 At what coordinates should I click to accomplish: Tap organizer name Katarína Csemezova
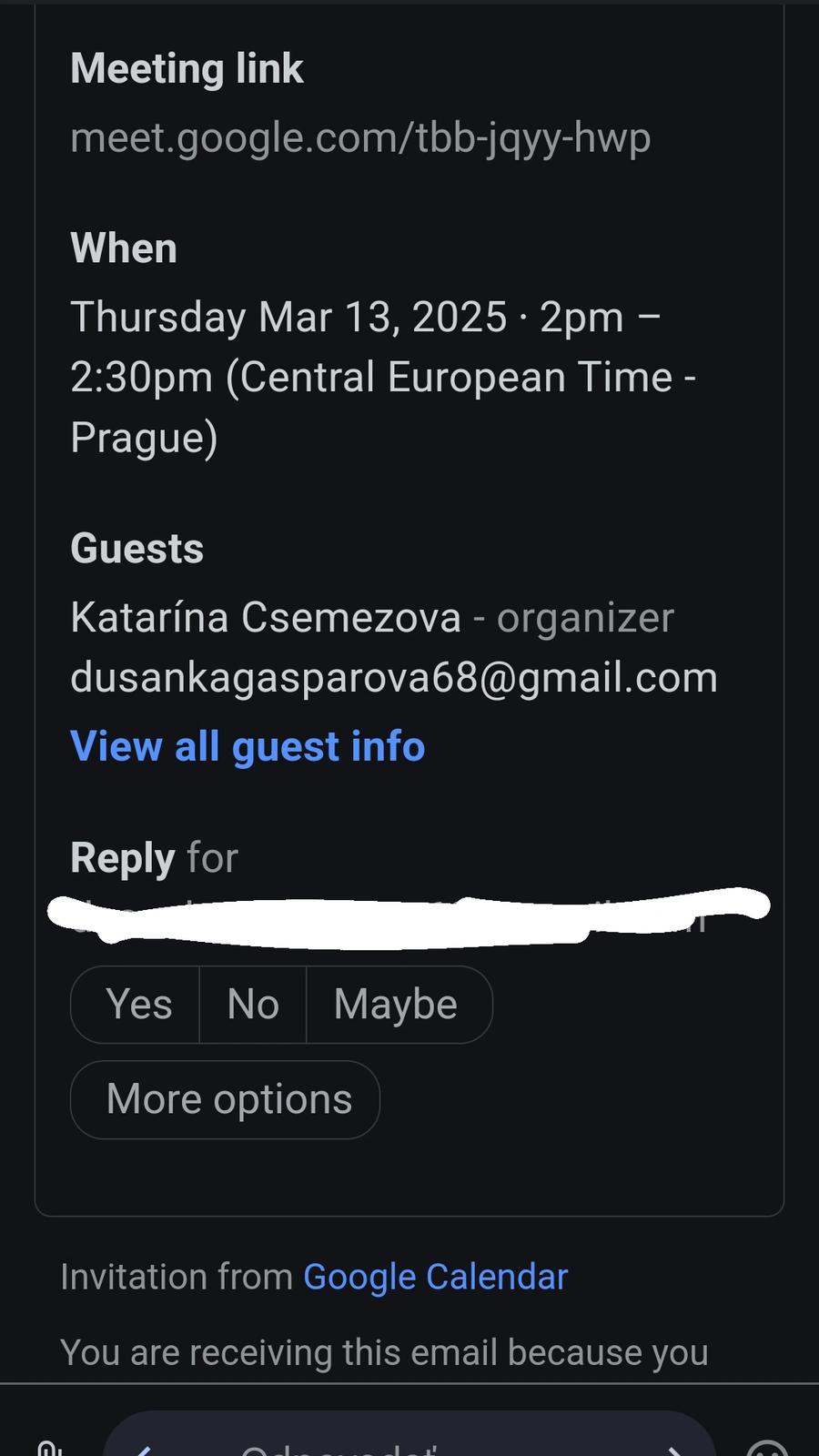click(266, 618)
